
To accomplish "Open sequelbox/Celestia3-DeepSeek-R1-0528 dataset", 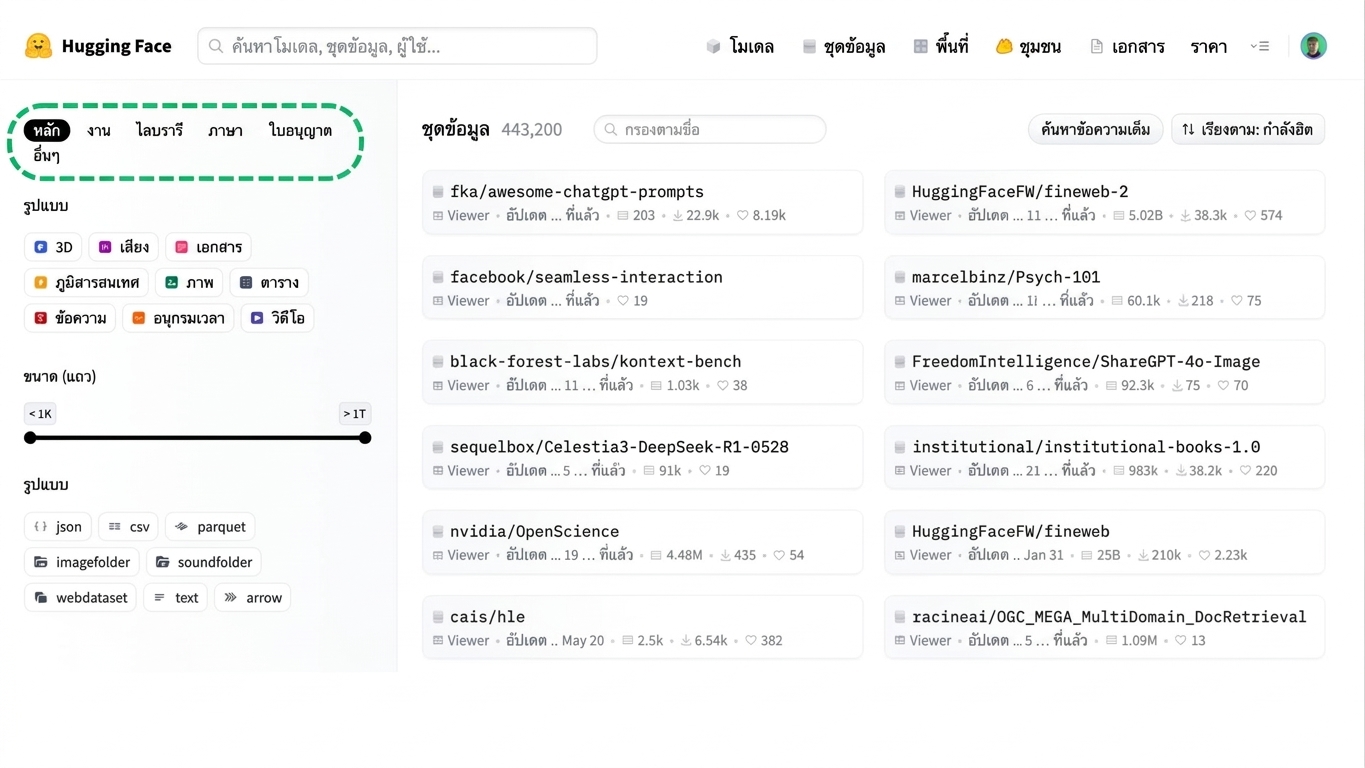I will [642, 457].
